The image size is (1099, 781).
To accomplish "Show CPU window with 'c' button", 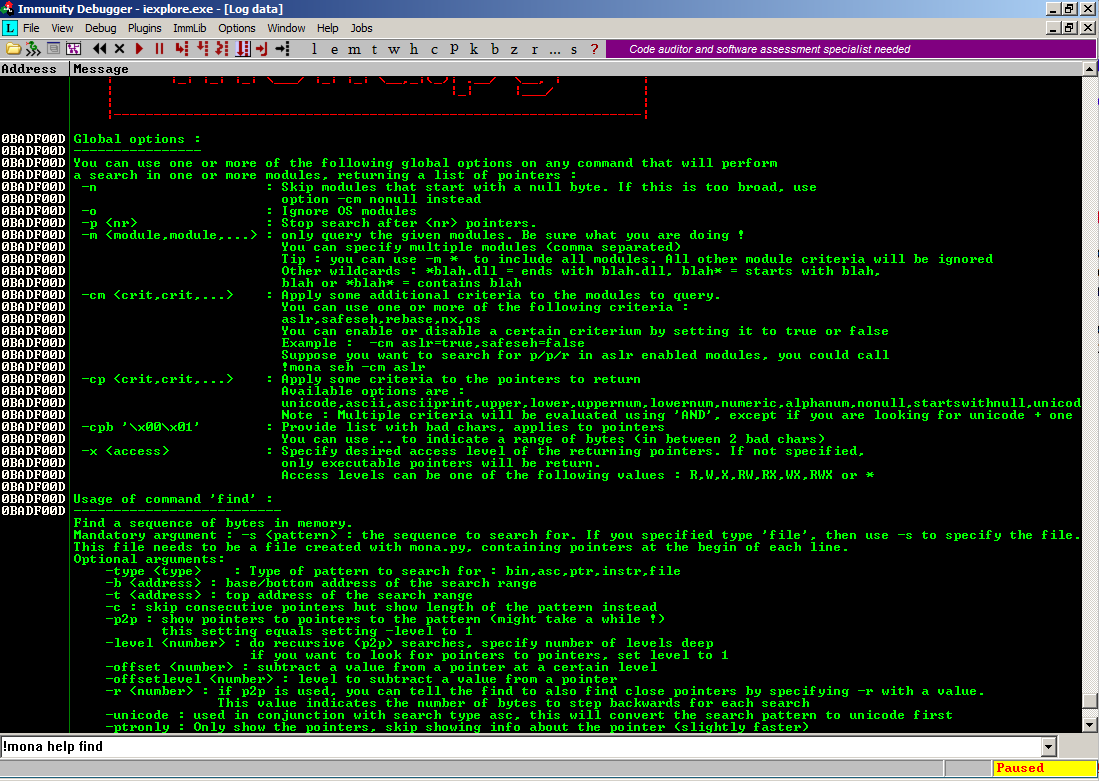I will point(435,49).
